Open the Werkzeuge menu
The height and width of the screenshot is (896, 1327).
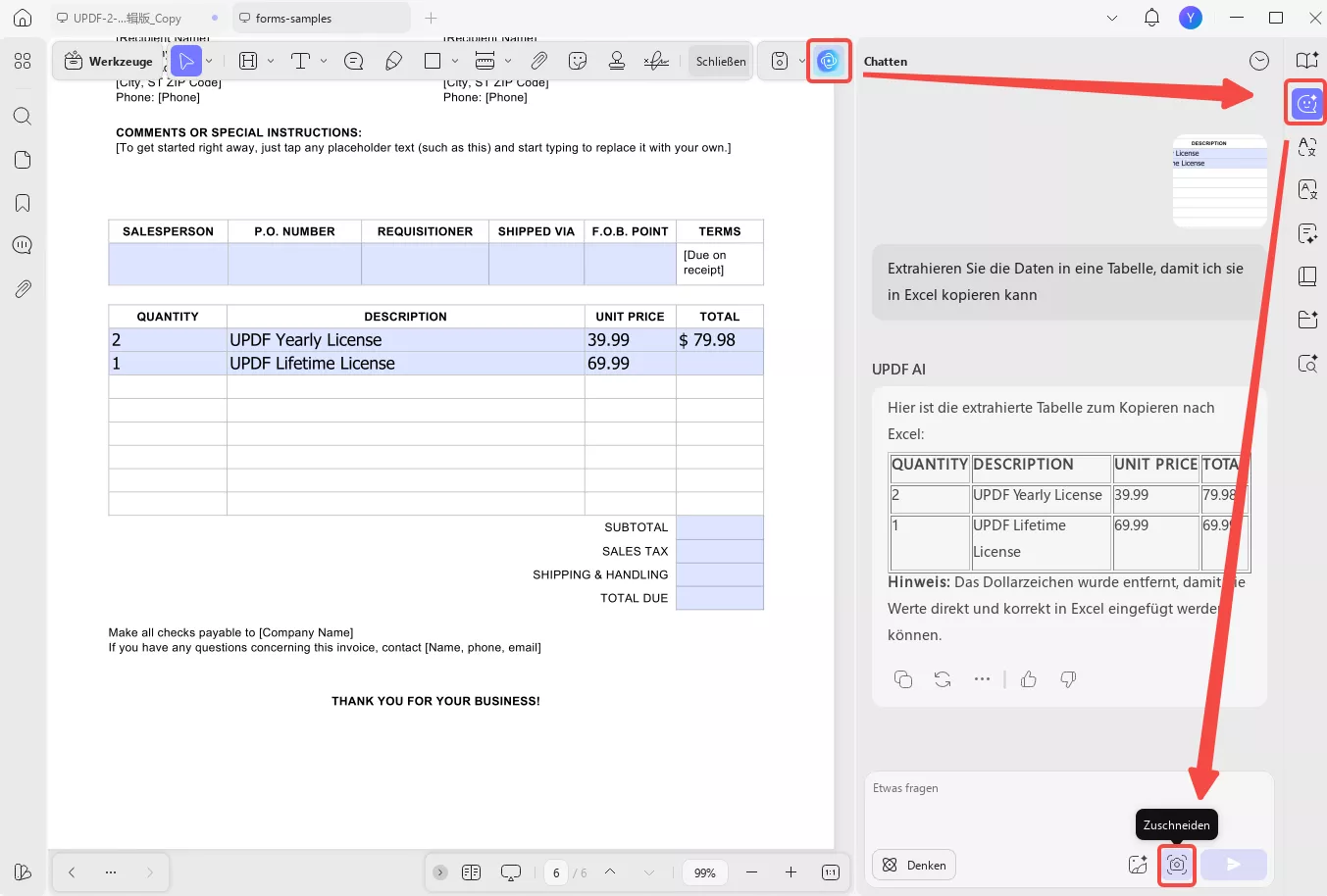(108, 61)
